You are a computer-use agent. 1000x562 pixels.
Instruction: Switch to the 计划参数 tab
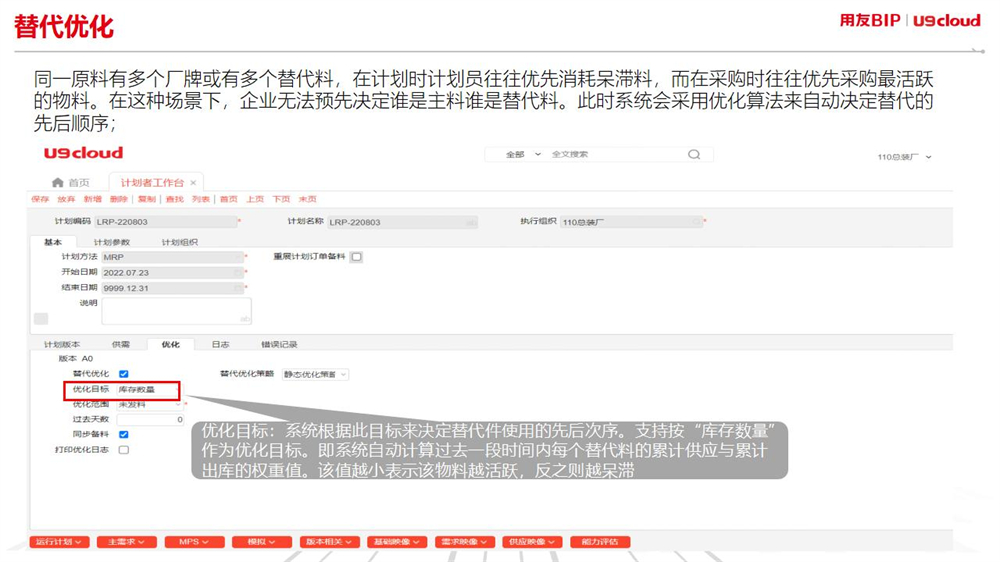click(112, 242)
